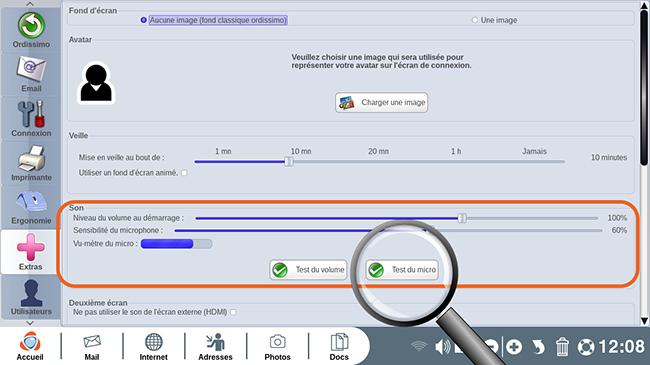Image resolution: width=650 pixels, height=365 pixels.
Task: Open the Ergonomie mouse settings
Action: [x=31, y=207]
